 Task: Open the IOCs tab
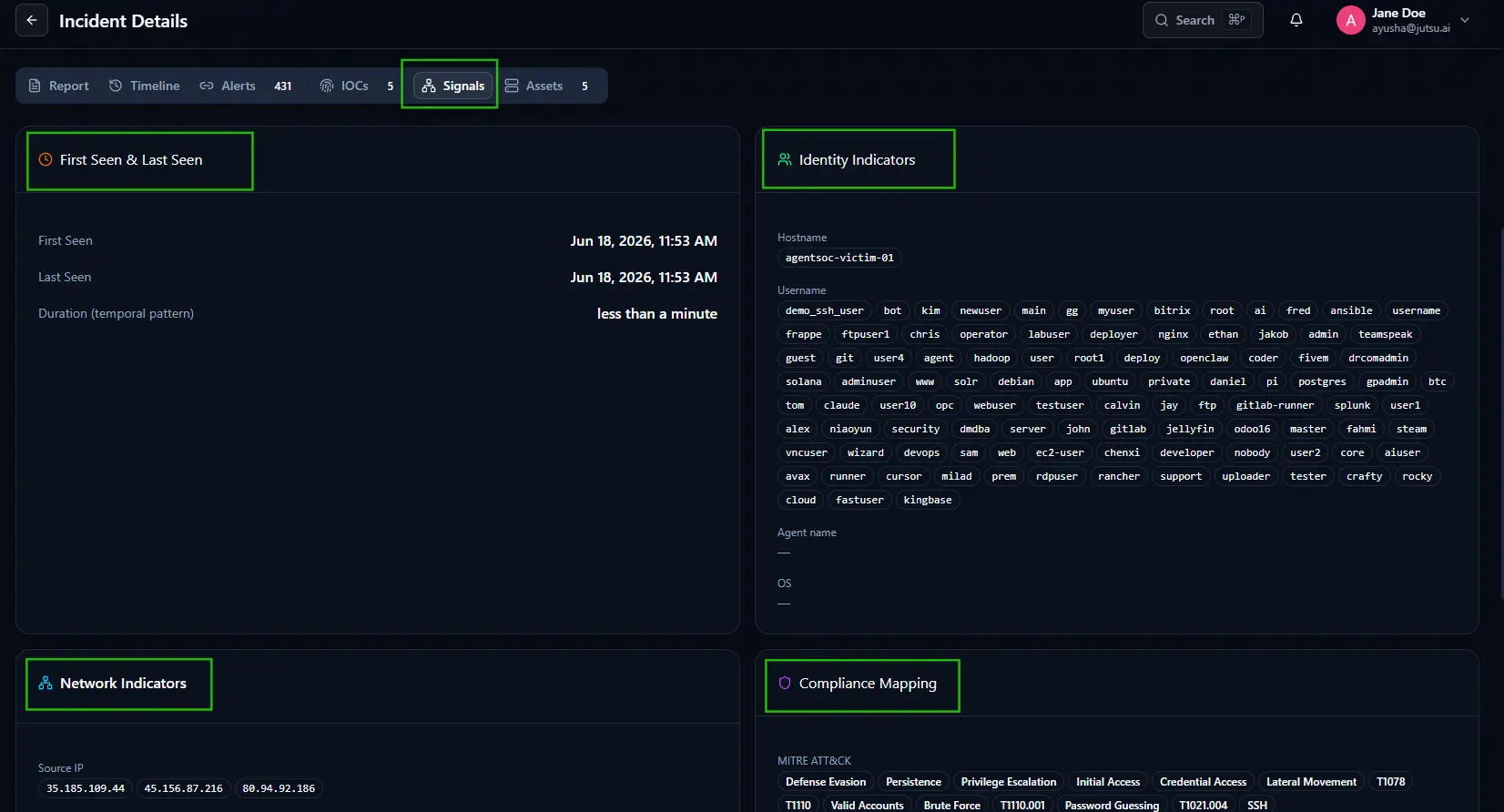tap(357, 86)
